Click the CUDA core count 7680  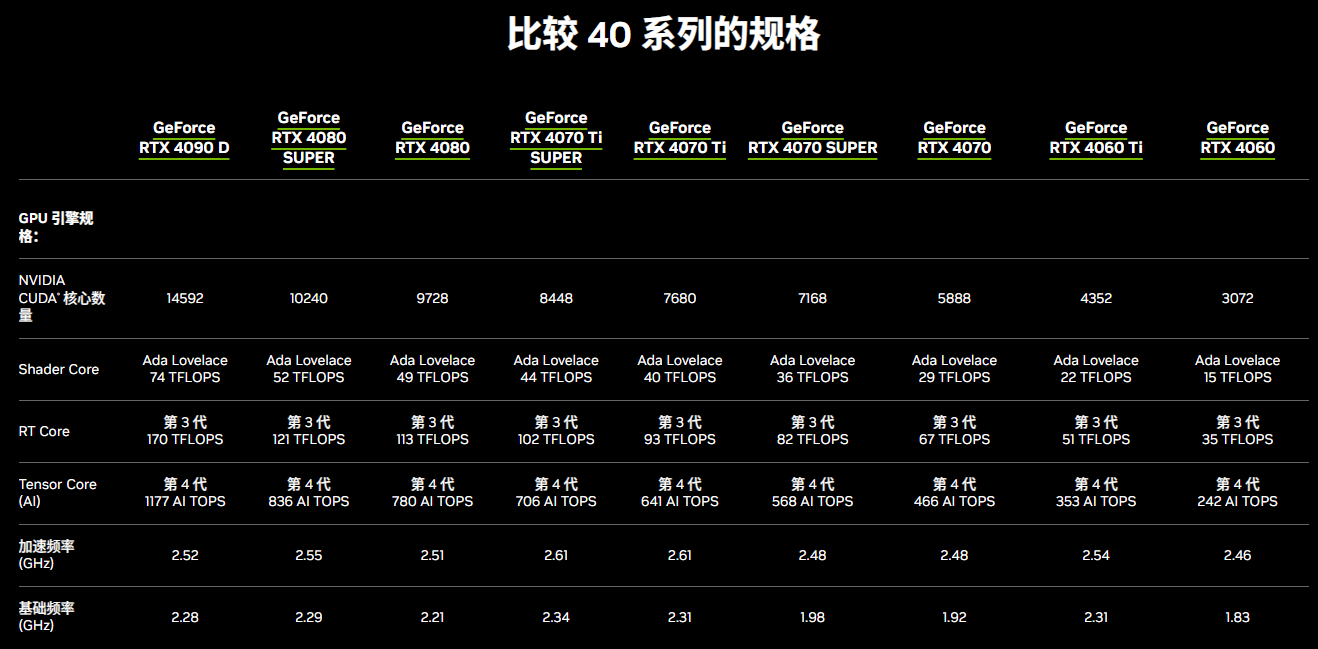(680, 298)
